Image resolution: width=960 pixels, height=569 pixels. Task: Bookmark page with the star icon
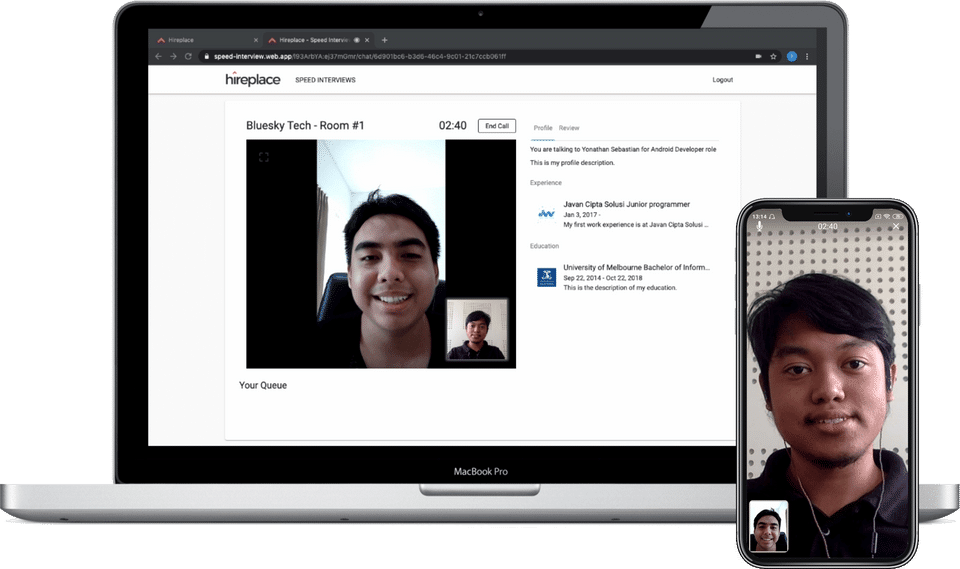point(773,56)
